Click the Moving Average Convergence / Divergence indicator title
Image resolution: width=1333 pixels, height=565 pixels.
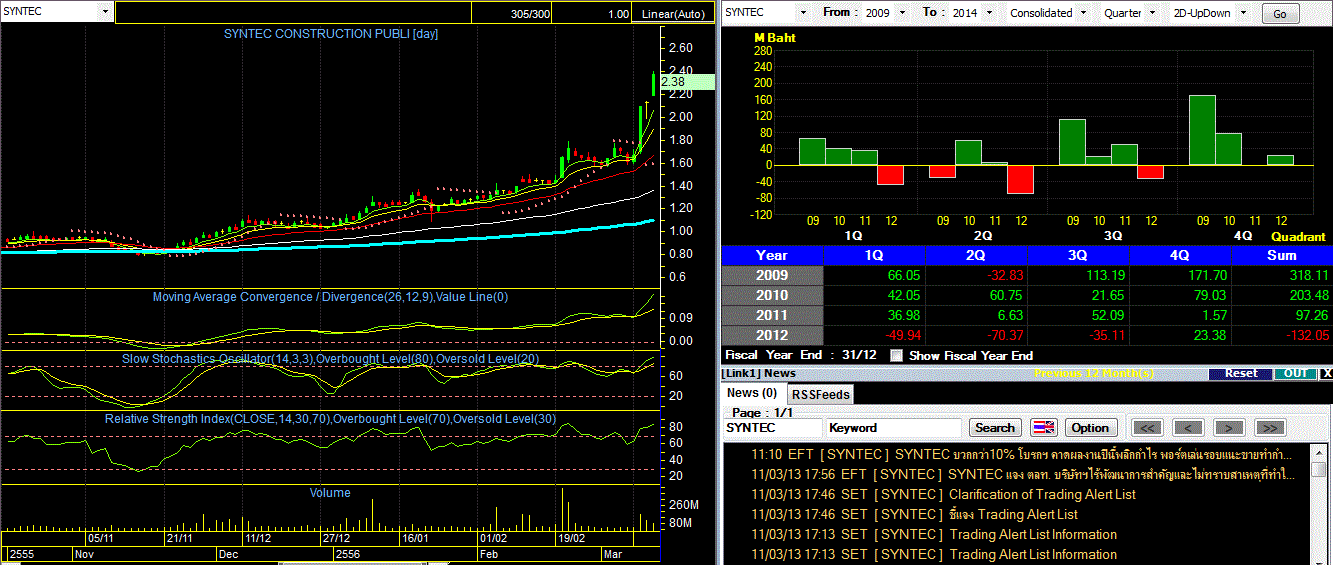coord(330,297)
